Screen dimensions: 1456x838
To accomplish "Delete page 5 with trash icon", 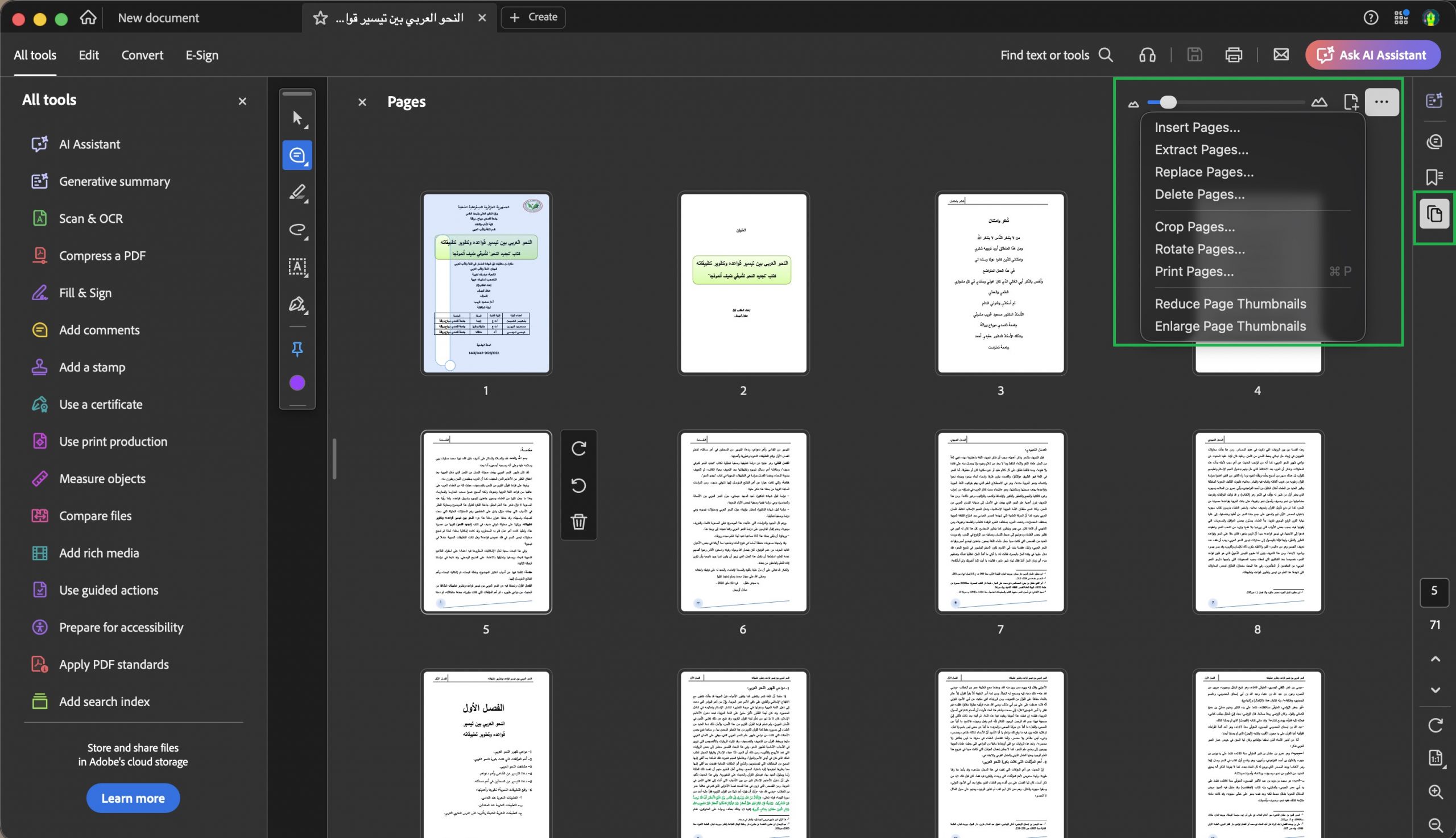I will [578, 521].
